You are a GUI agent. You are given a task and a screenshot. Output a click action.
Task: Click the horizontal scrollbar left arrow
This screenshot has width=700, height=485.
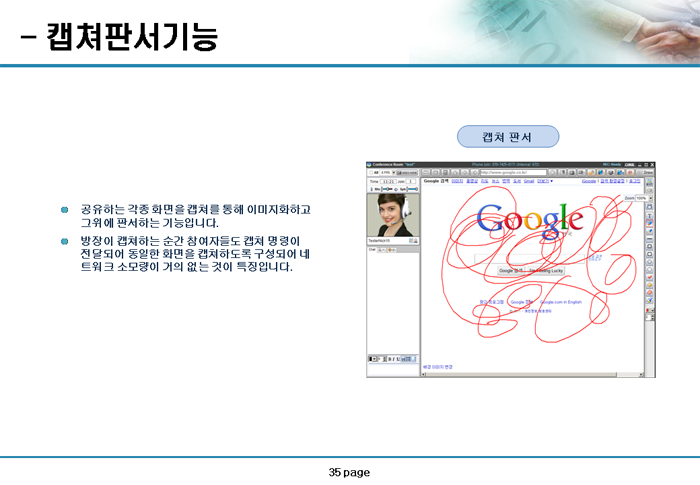click(x=423, y=374)
